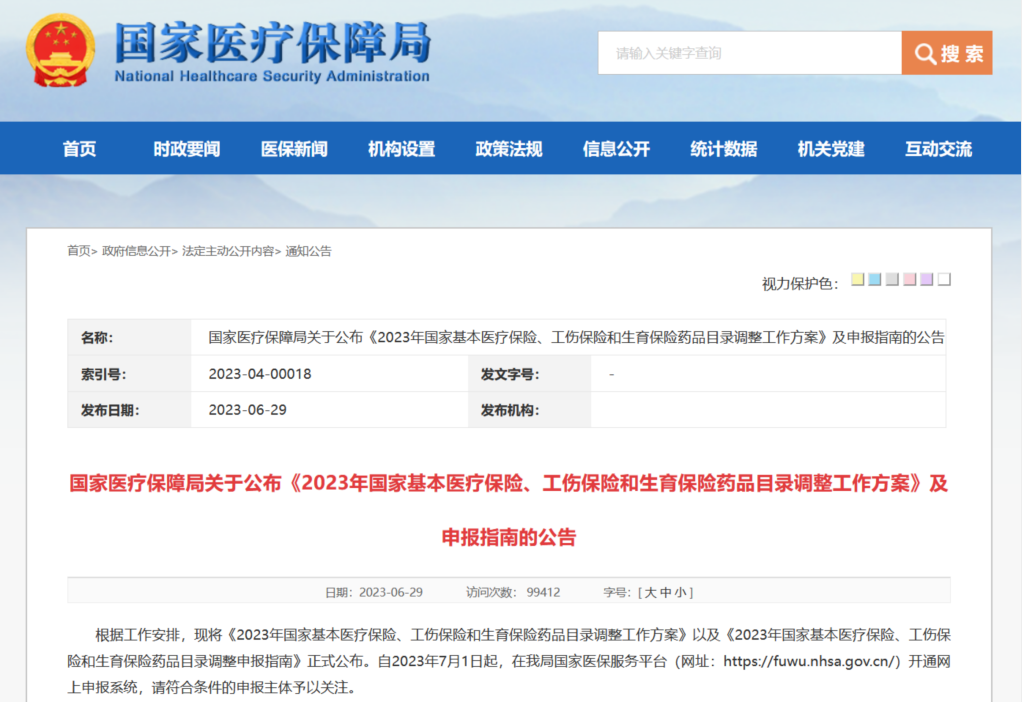Select the gray eye-protection color swatch
The image size is (1024, 702).
click(892, 279)
